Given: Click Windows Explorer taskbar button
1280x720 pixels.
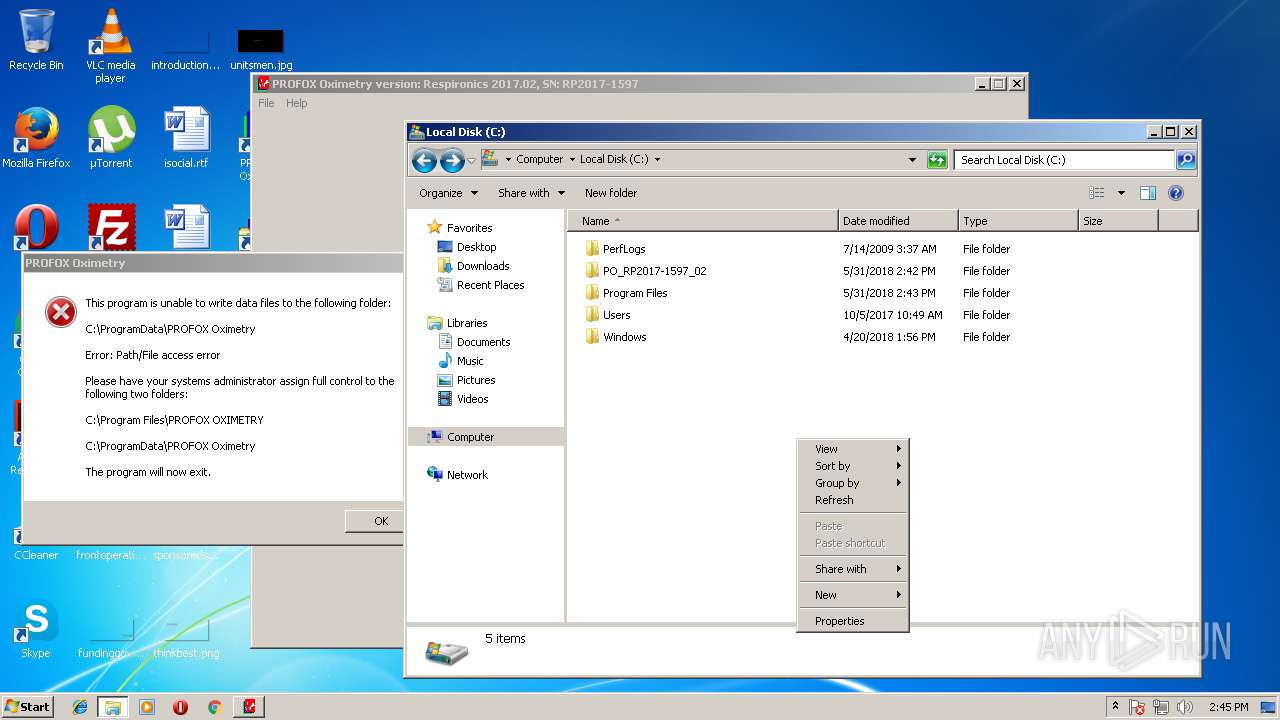Looking at the screenshot, I should pos(113,707).
